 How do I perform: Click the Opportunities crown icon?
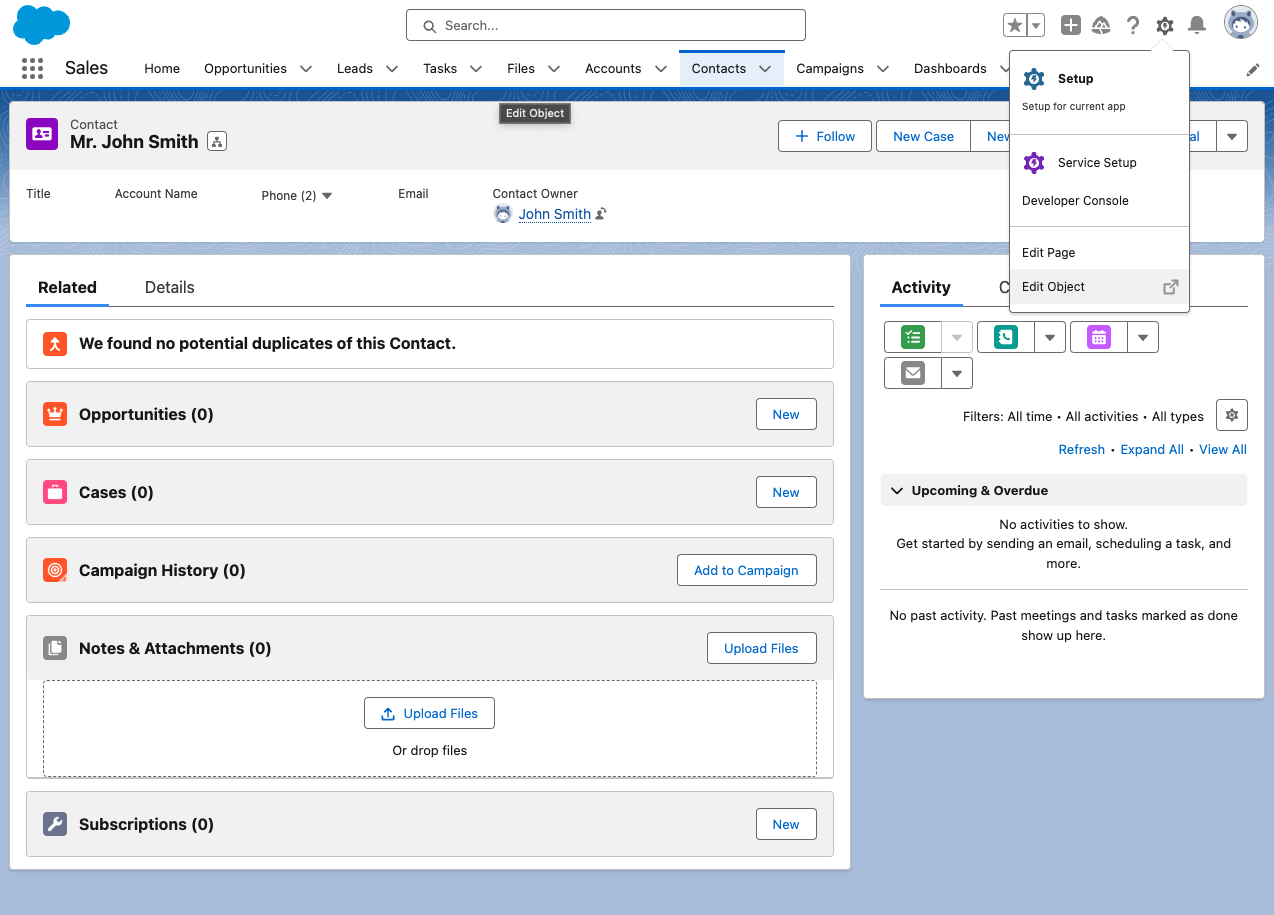click(54, 414)
